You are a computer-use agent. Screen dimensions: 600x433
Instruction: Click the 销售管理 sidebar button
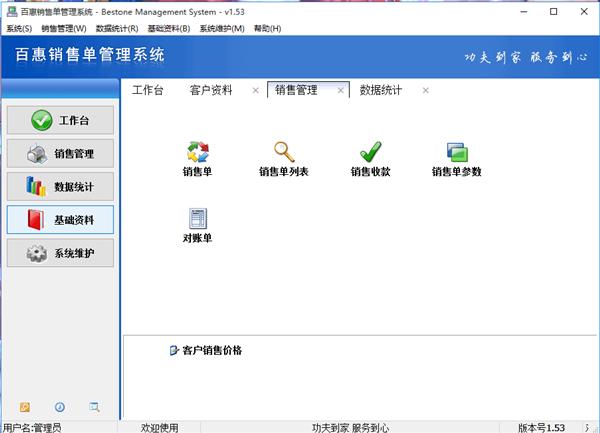(x=60, y=153)
